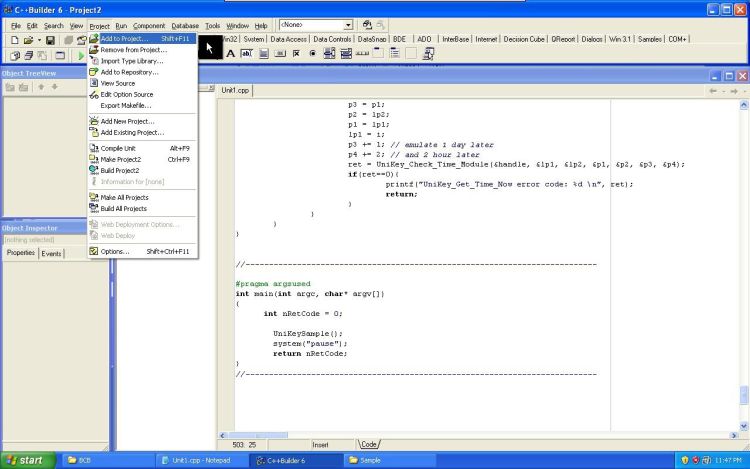The image size is (750, 469).
Task: Click the Code tab at editor bottom
Action: [369, 445]
